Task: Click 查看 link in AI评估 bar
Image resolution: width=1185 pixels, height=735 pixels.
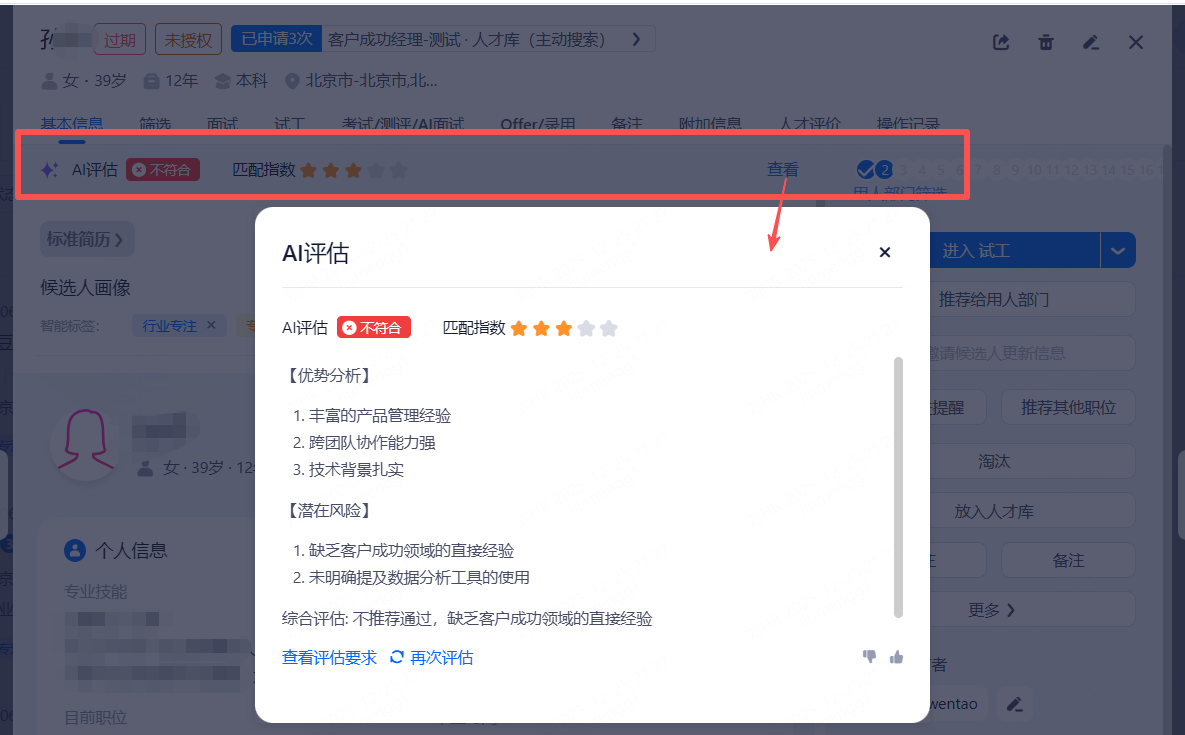Action: [x=783, y=170]
